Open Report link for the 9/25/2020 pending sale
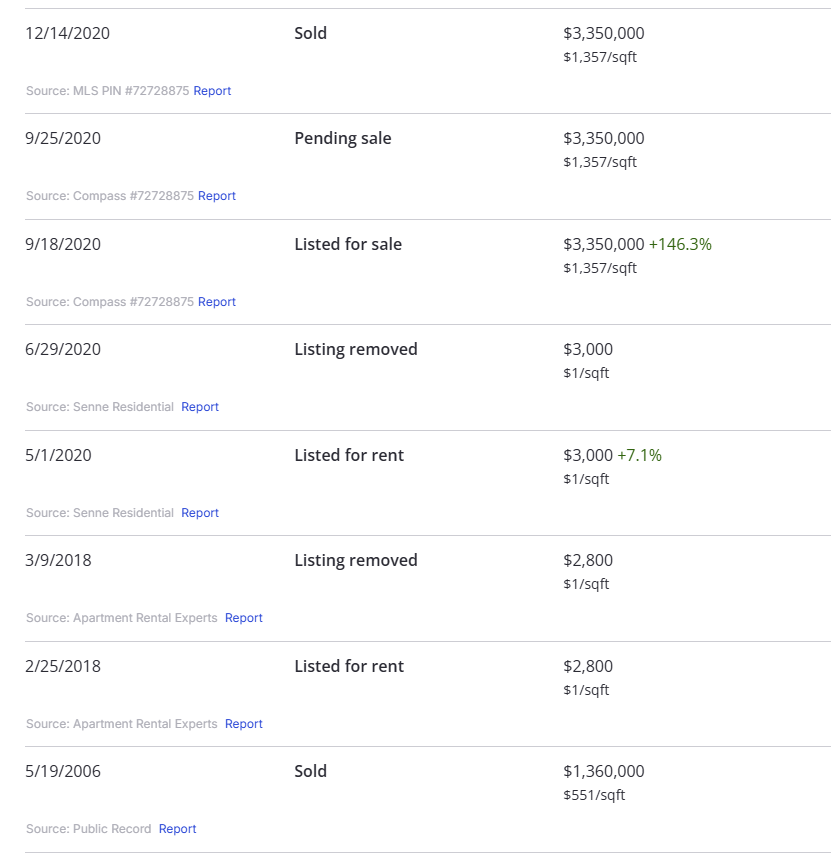Image resolution: width=831 pixels, height=859 pixels. click(x=217, y=196)
